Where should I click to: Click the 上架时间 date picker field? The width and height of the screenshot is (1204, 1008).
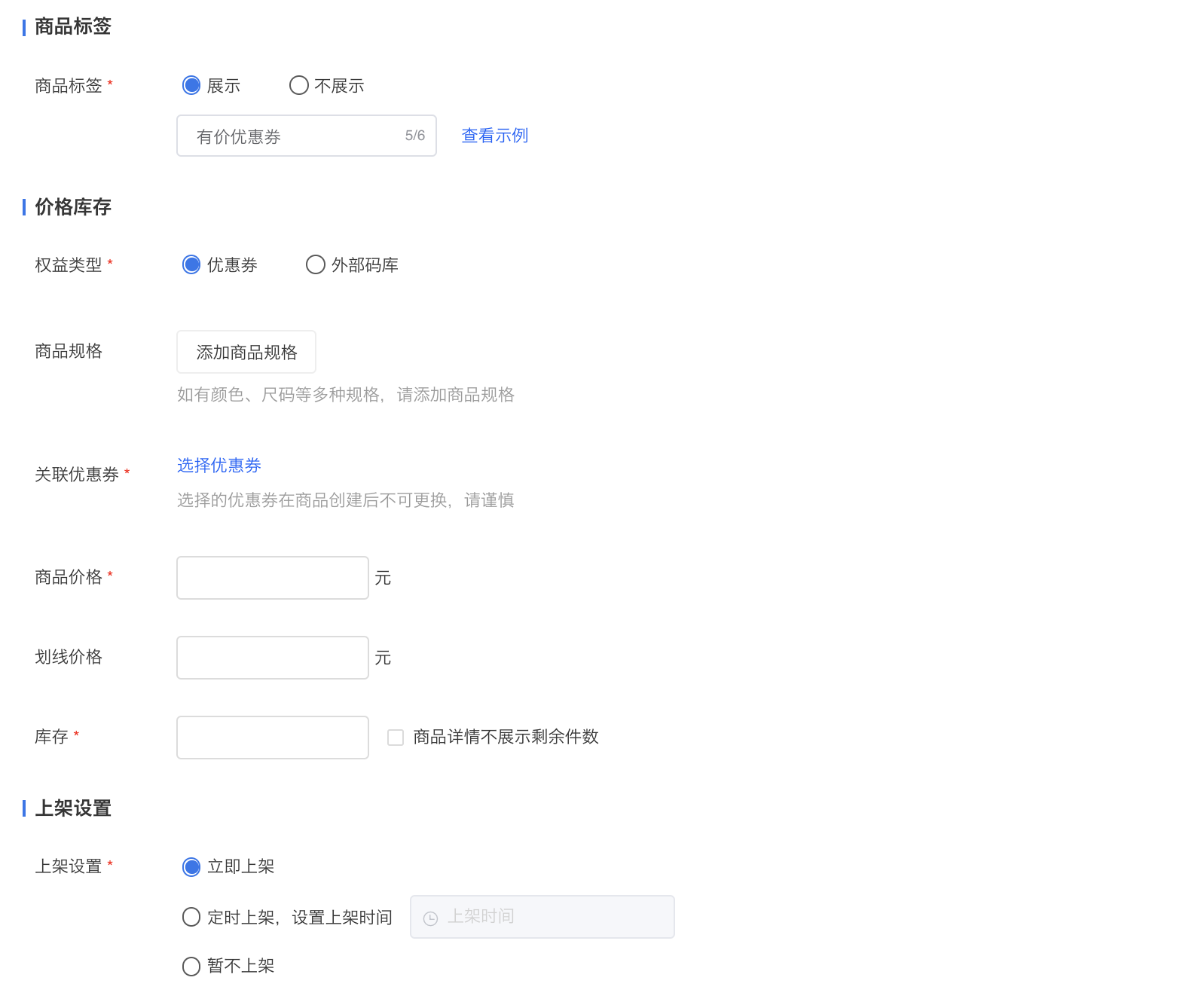point(542,917)
